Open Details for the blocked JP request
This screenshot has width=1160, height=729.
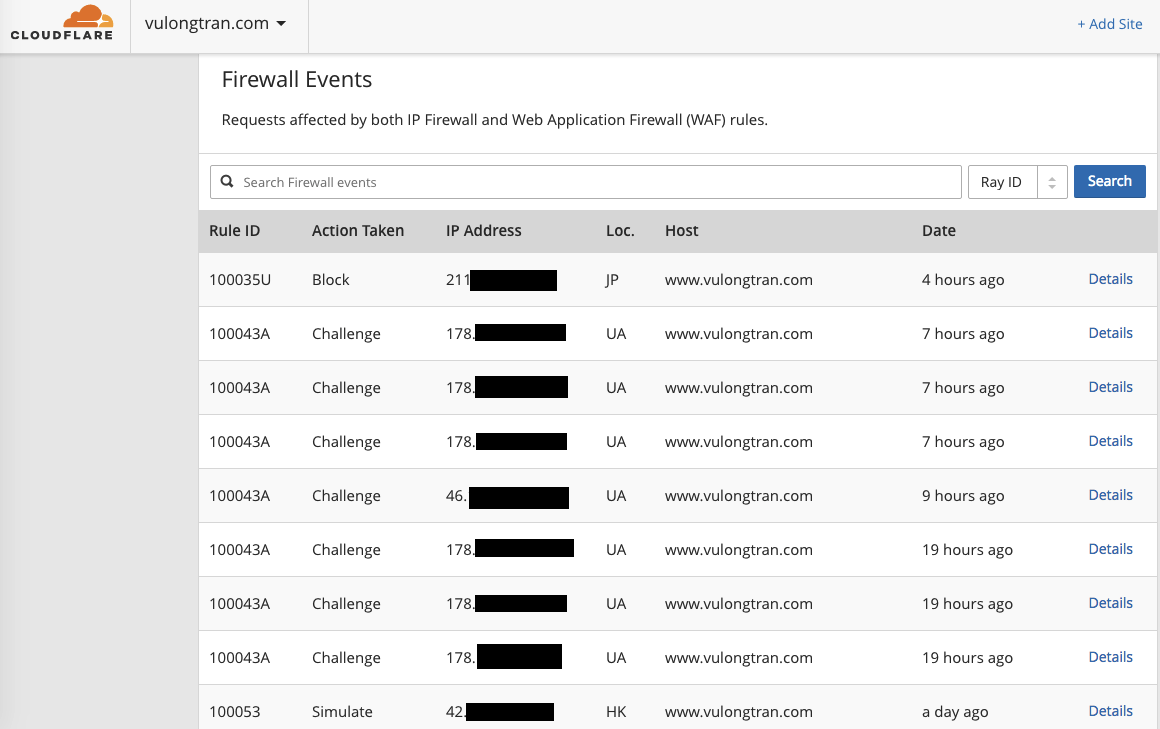pyautogui.click(x=1110, y=279)
